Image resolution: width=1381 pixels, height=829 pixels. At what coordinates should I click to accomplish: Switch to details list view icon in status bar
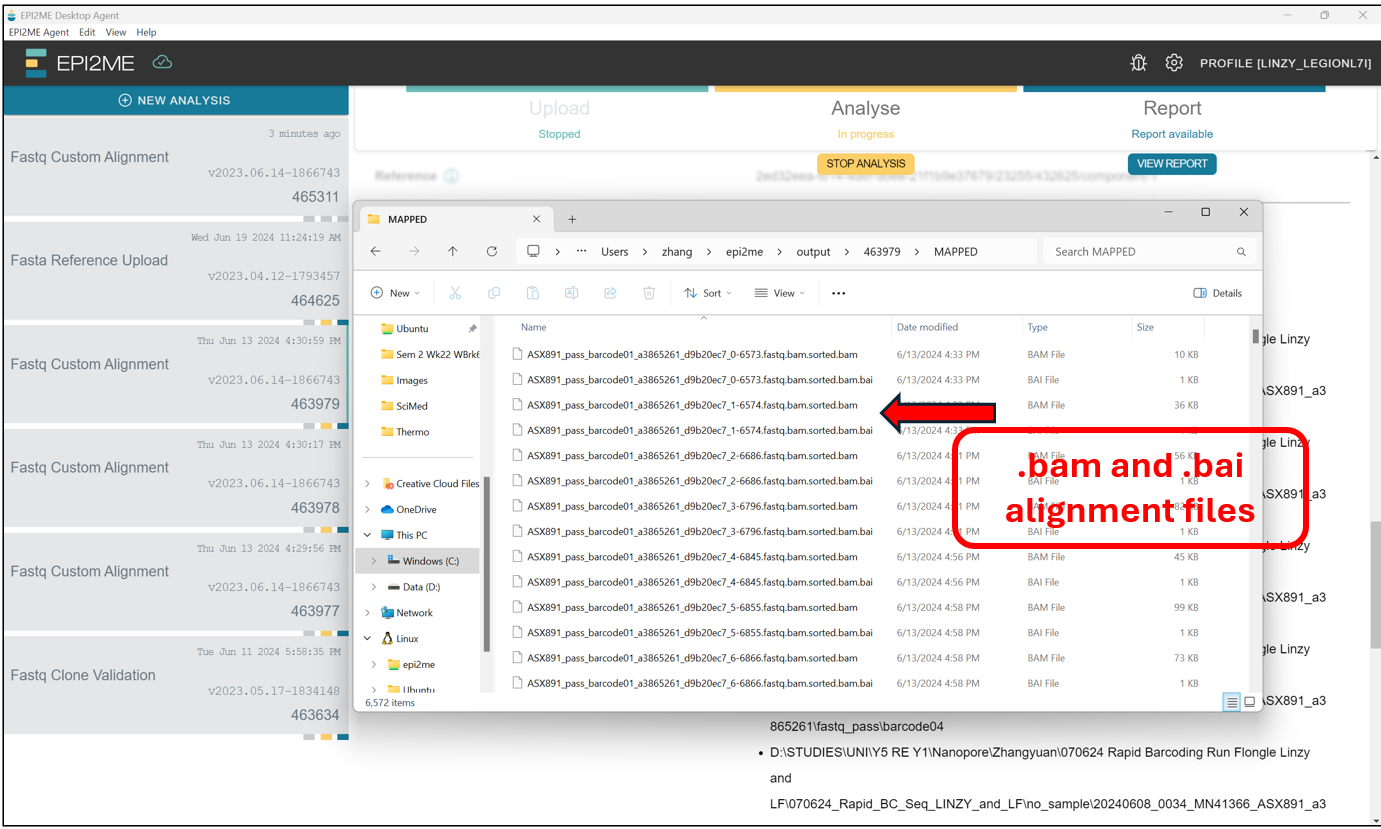tap(1232, 703)
